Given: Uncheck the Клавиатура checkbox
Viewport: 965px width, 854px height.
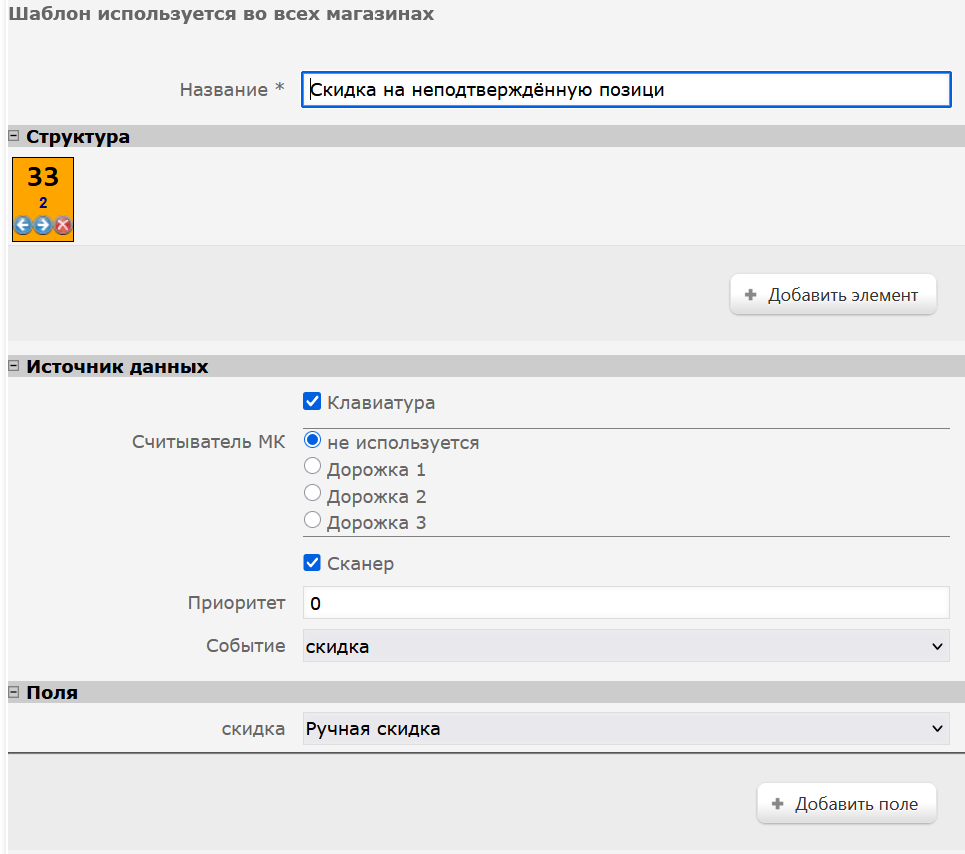Looking at the screenshot, I should pos(312,402).
